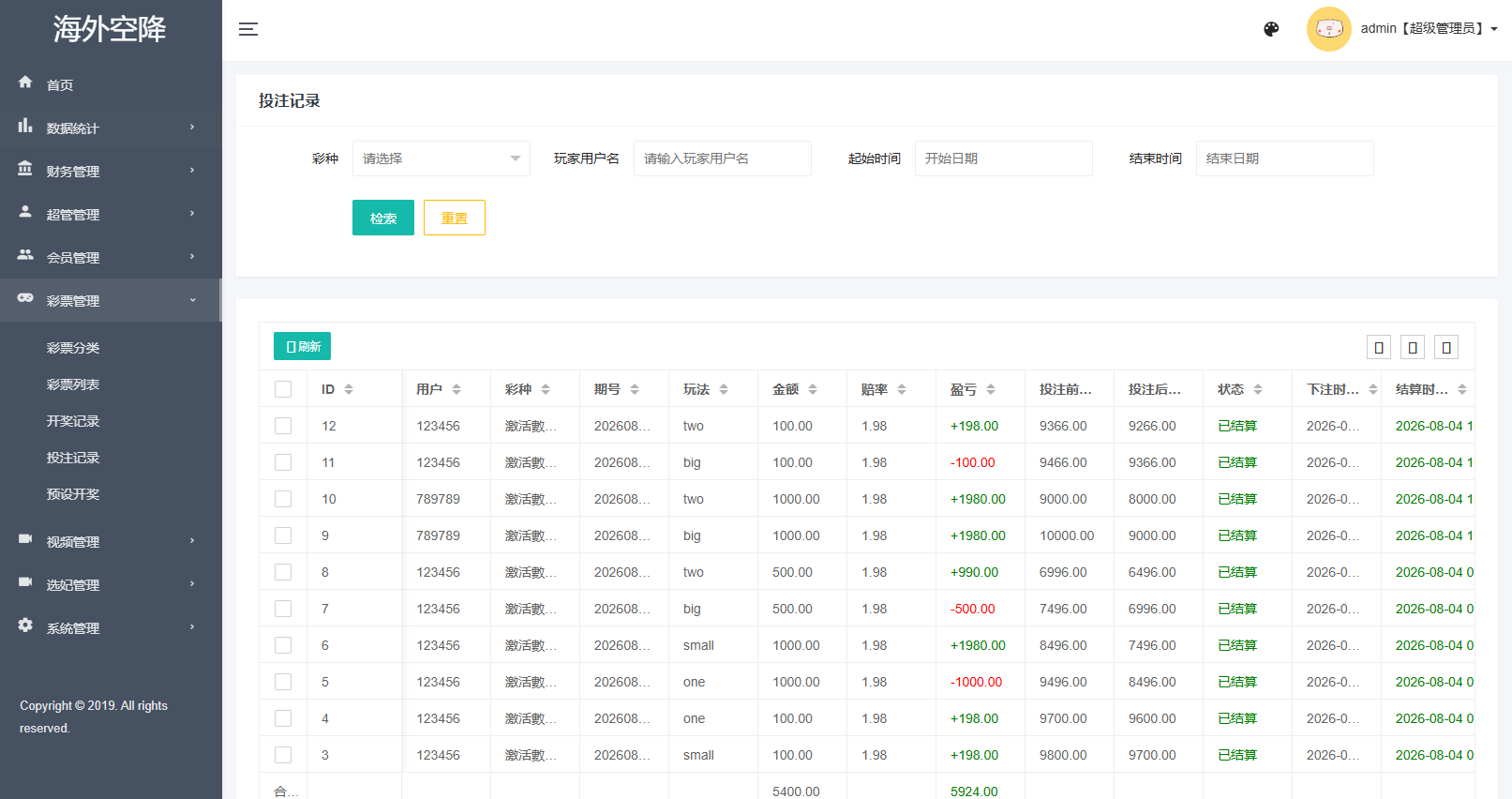Click the 选妃管理 camera icon

click(x=25, y=582)
